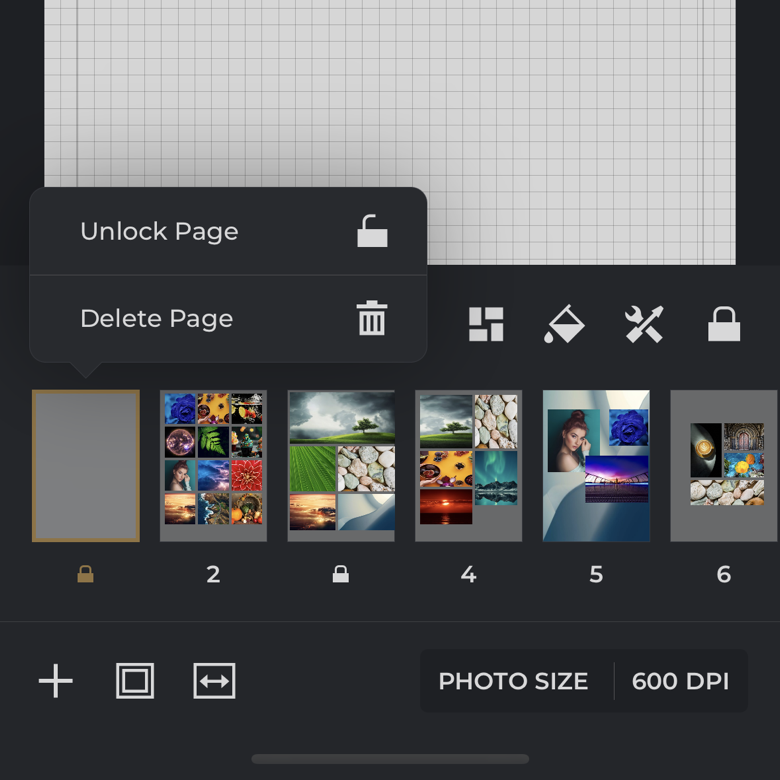The height and width of the screenshot is (780, 780).
Task: Select page 2 photo grid thumbnail
Action: coord(213,466)
